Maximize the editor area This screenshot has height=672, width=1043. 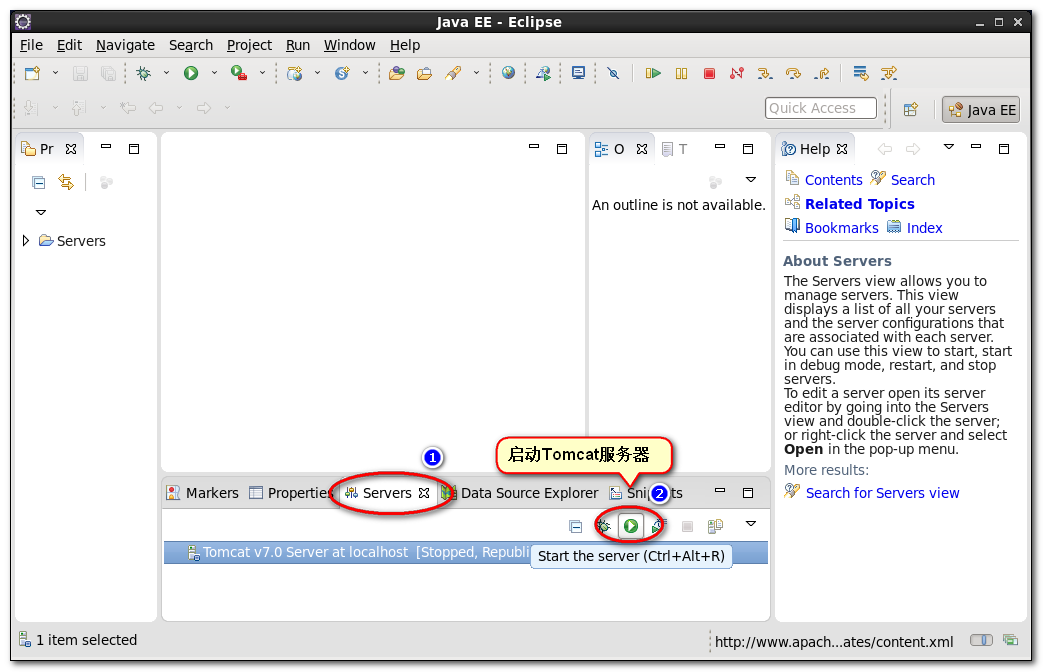point(562,149)
